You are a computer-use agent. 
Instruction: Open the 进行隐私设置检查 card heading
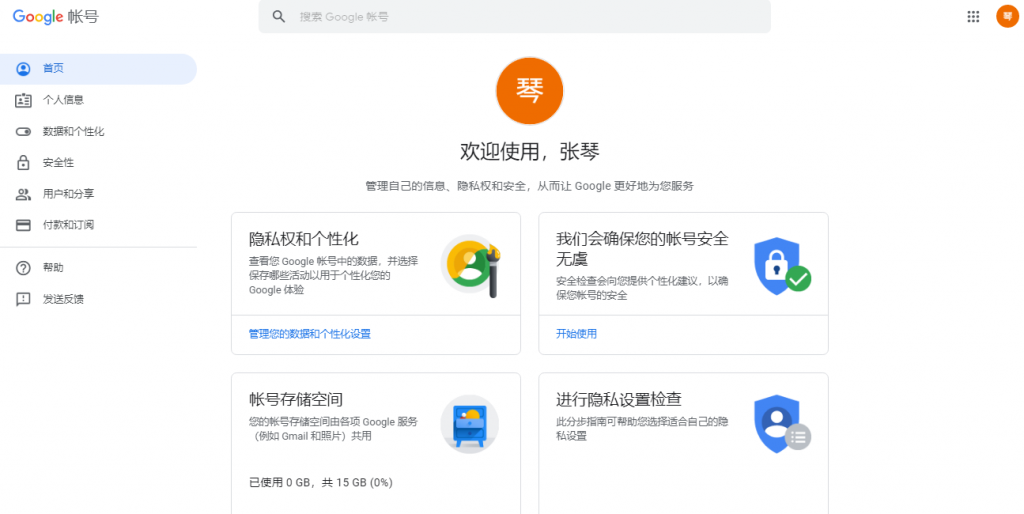pos(618,400)
